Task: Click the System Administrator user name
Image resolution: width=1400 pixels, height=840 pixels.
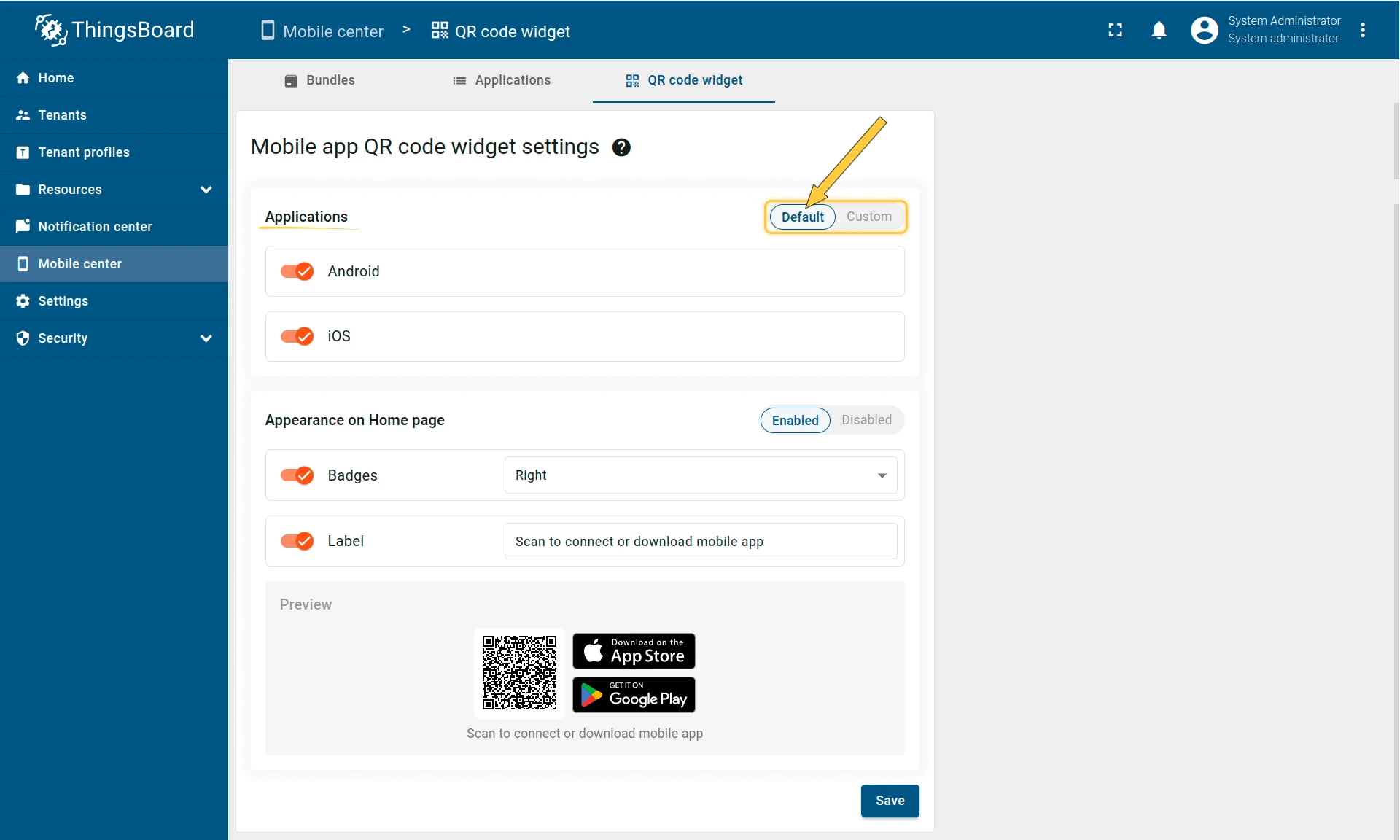Action: tap(1283, 21)
